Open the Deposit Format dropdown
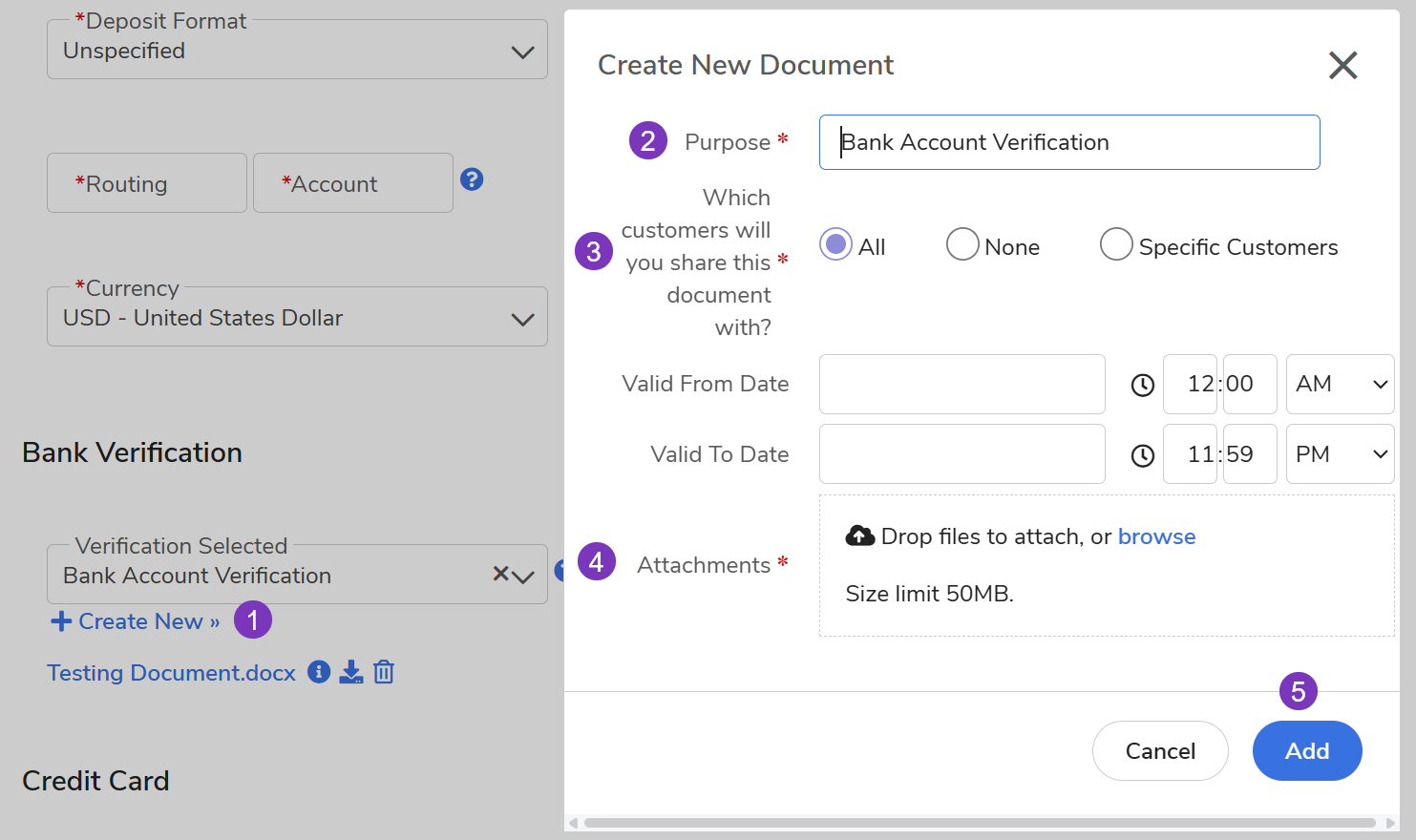 [521, 52]
